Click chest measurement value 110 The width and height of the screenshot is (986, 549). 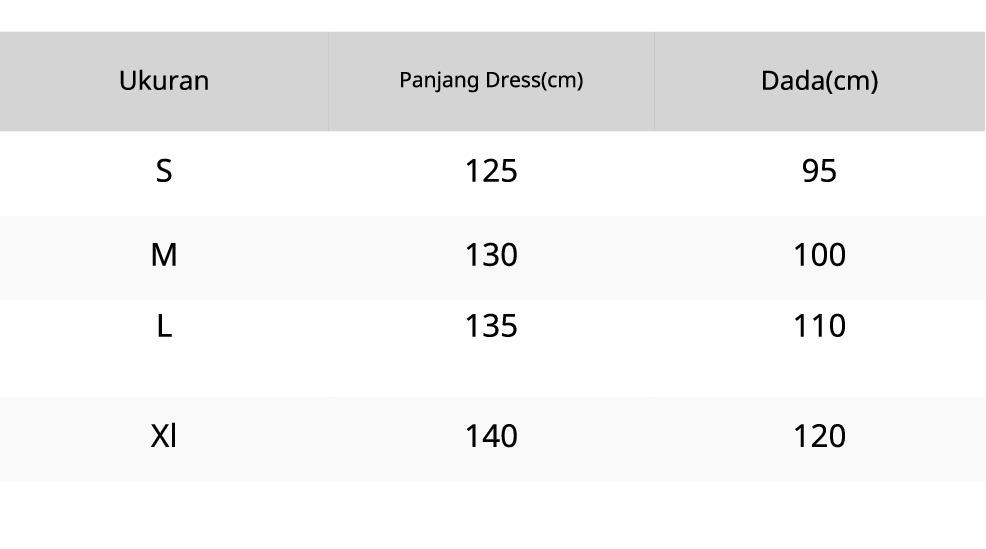click(819, 326)
